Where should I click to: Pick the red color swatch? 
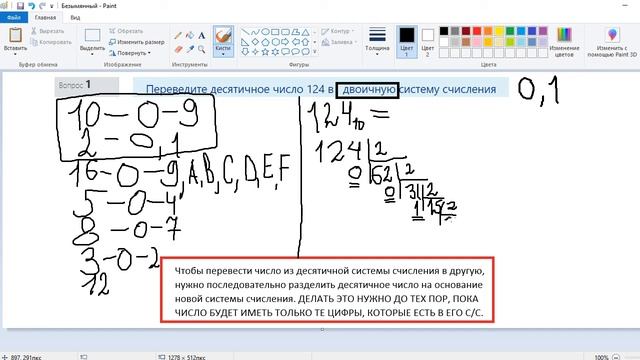[477, 31]
